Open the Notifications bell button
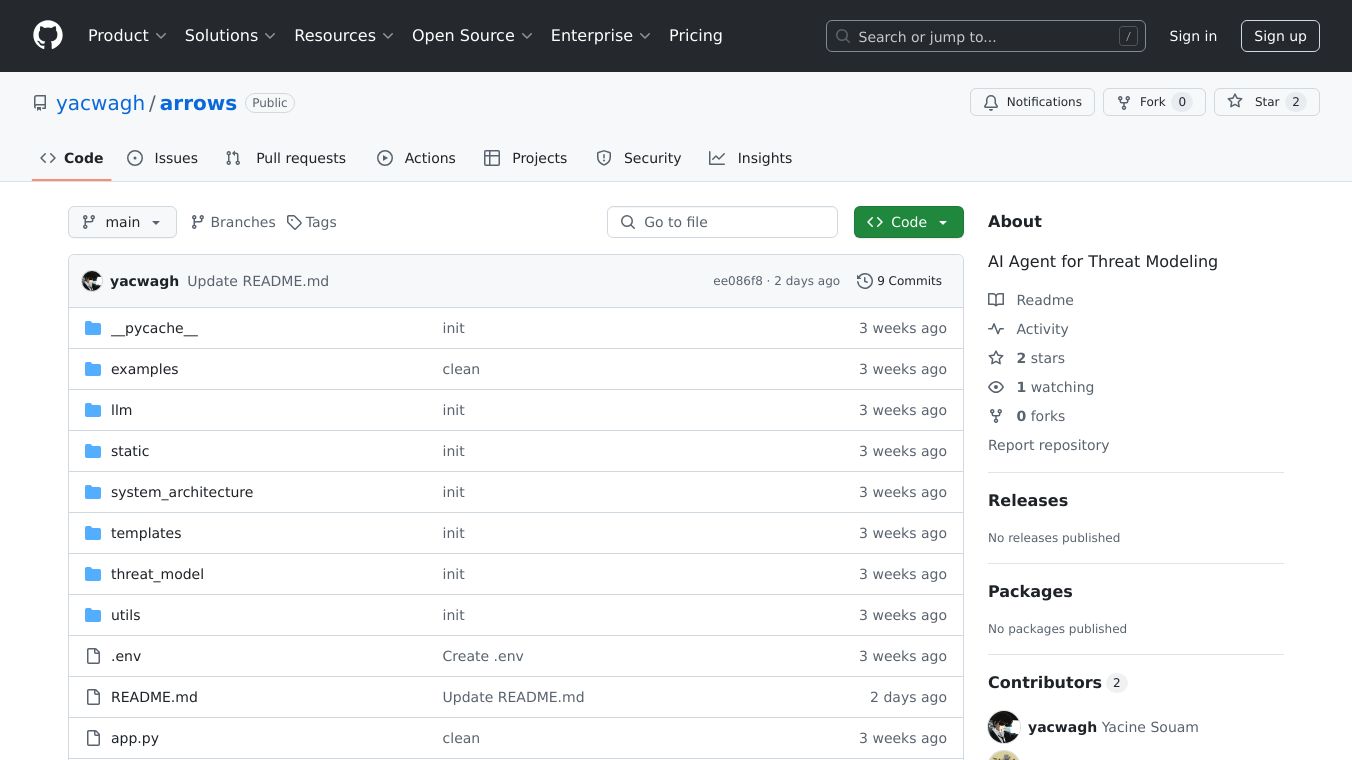 pyautogui.click(x=1032, y=102)
